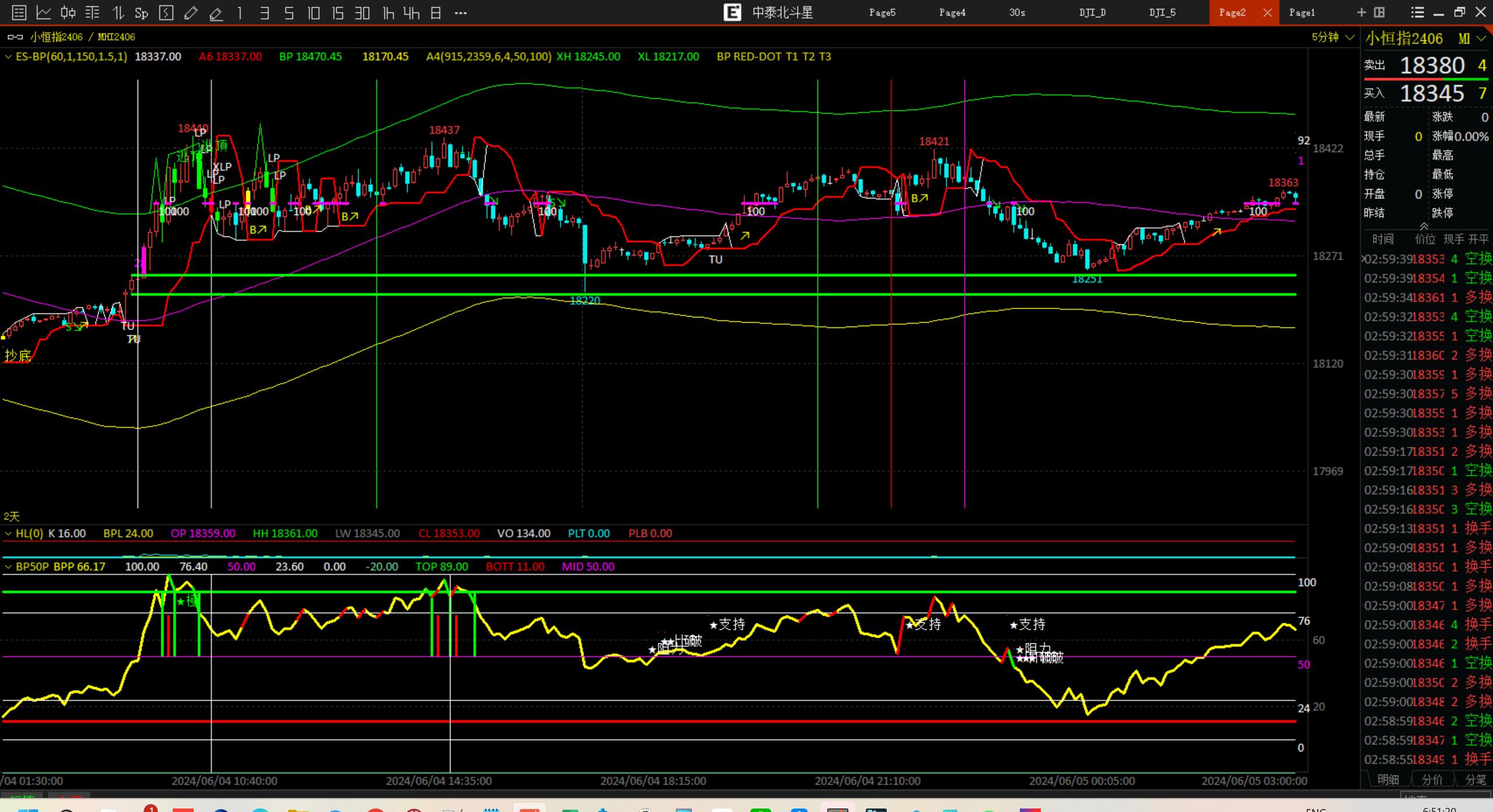1493x812 pixels.
Task: Collapse quote details double-arrow expander
Action: tap(1424, 226)
